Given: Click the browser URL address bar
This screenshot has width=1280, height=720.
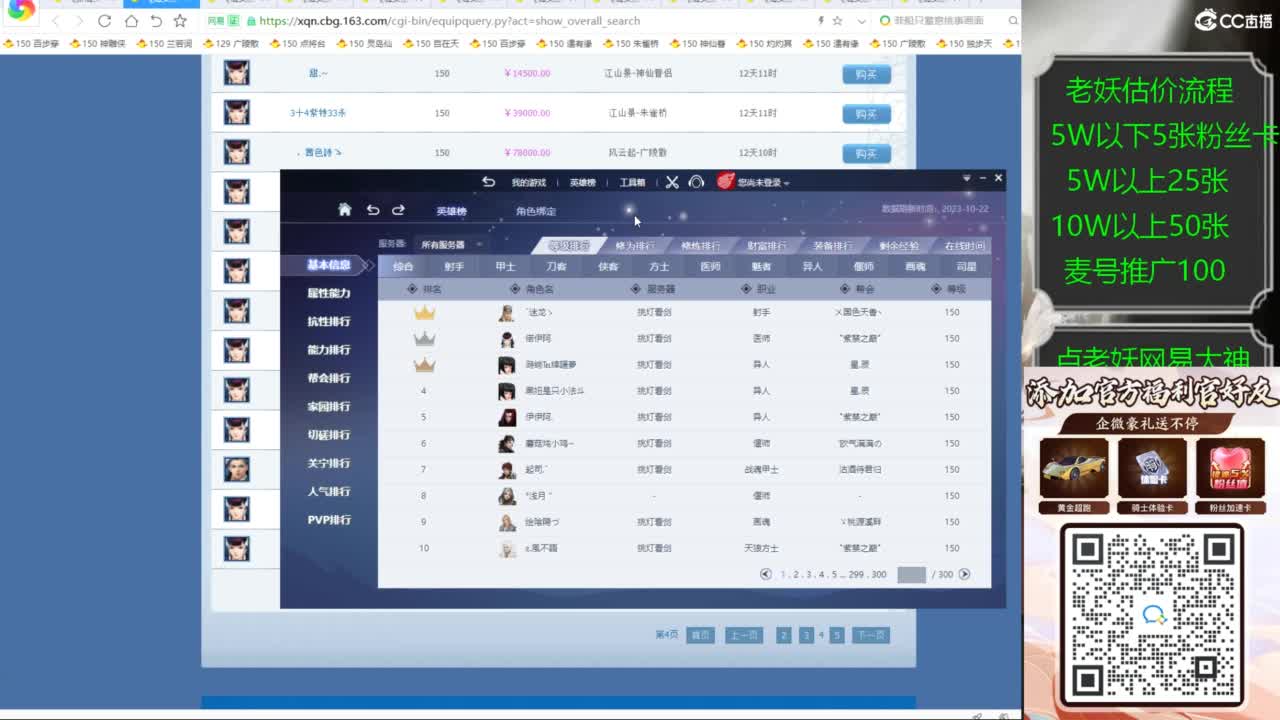Looking at the screenshot, I should pos(530,20).
